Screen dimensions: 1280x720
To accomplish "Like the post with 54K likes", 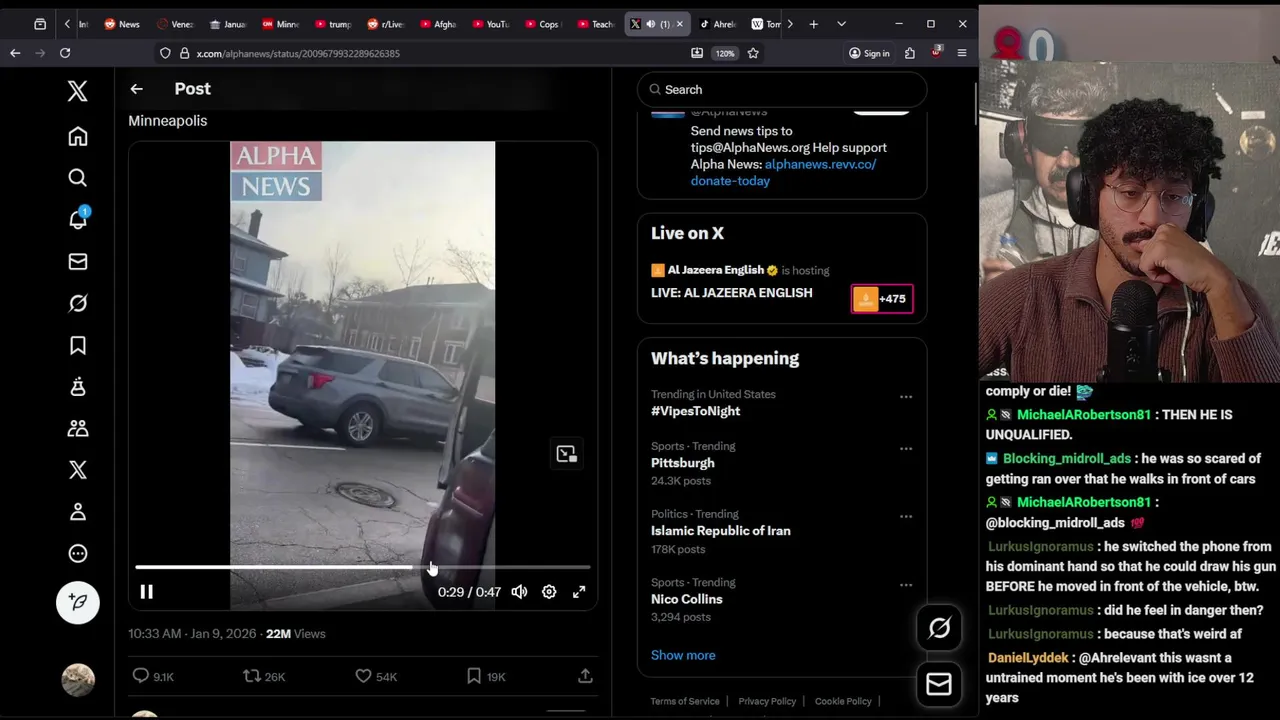I will point(376,677).
